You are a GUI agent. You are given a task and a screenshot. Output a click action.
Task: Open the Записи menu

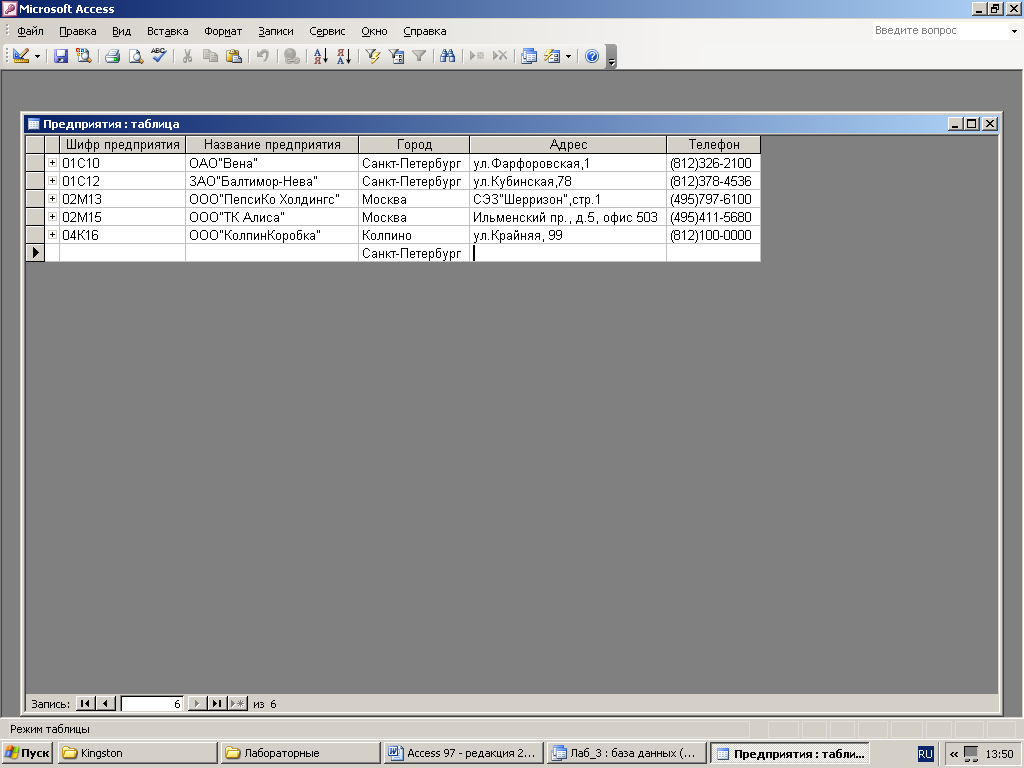coord(276,31)
